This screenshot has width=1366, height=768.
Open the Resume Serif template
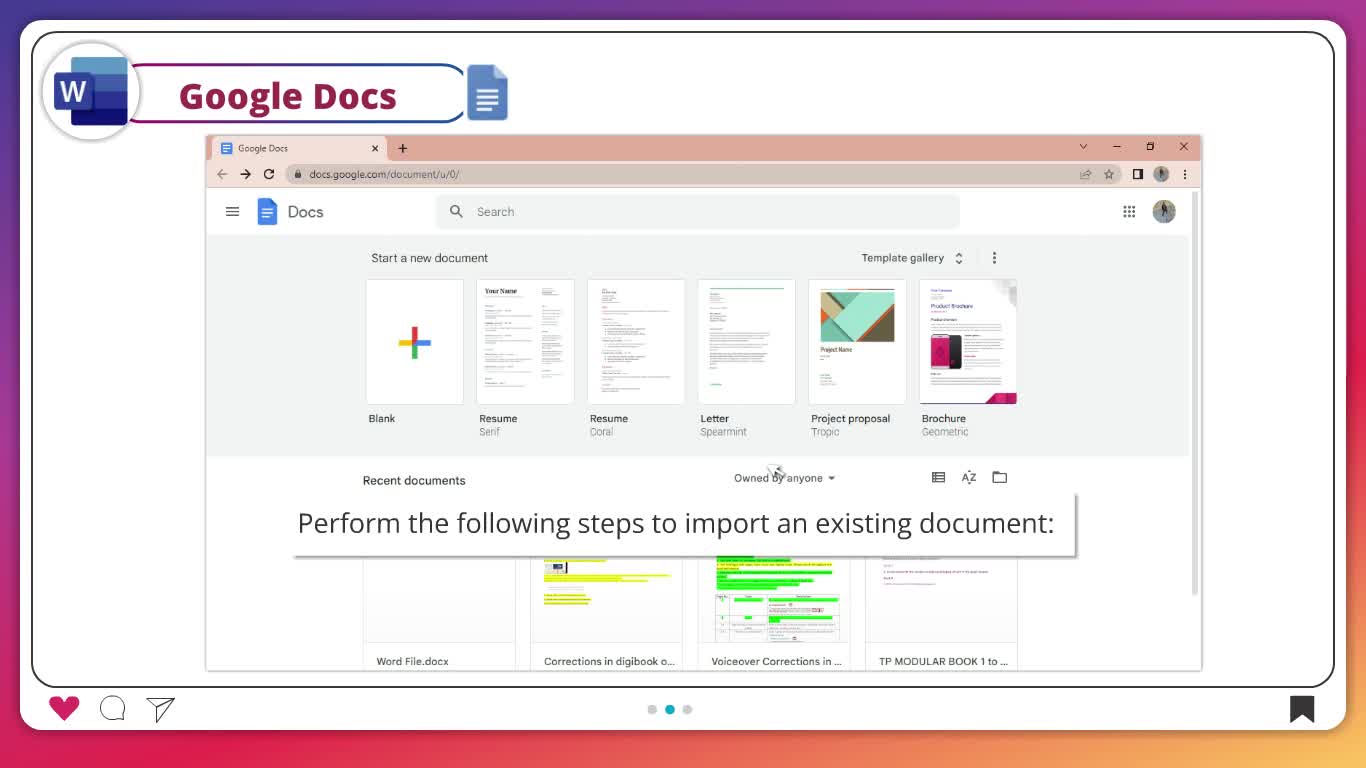(525, 342)
